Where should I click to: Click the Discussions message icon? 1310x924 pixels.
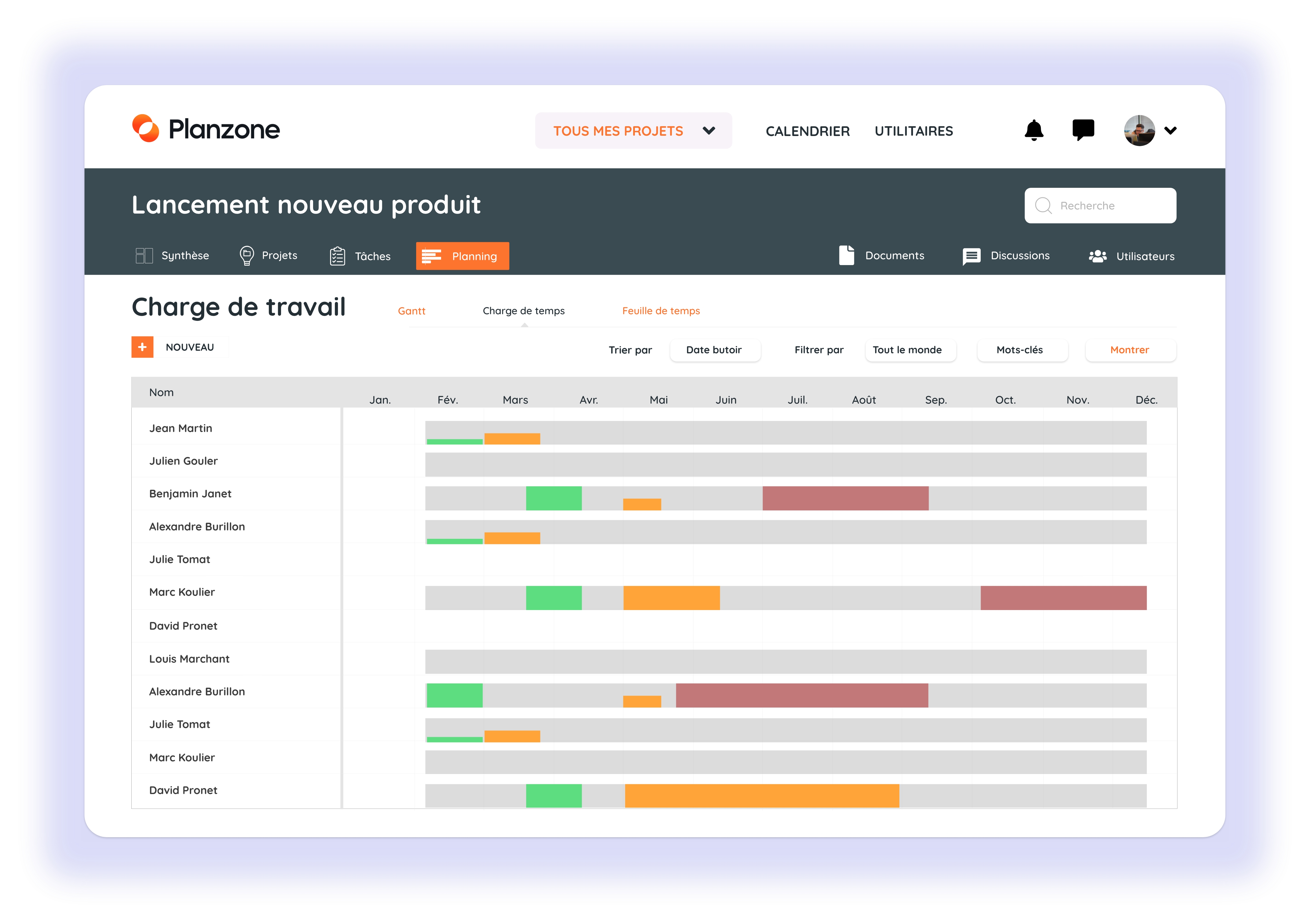pyautogui.click(x=971, y=256)
